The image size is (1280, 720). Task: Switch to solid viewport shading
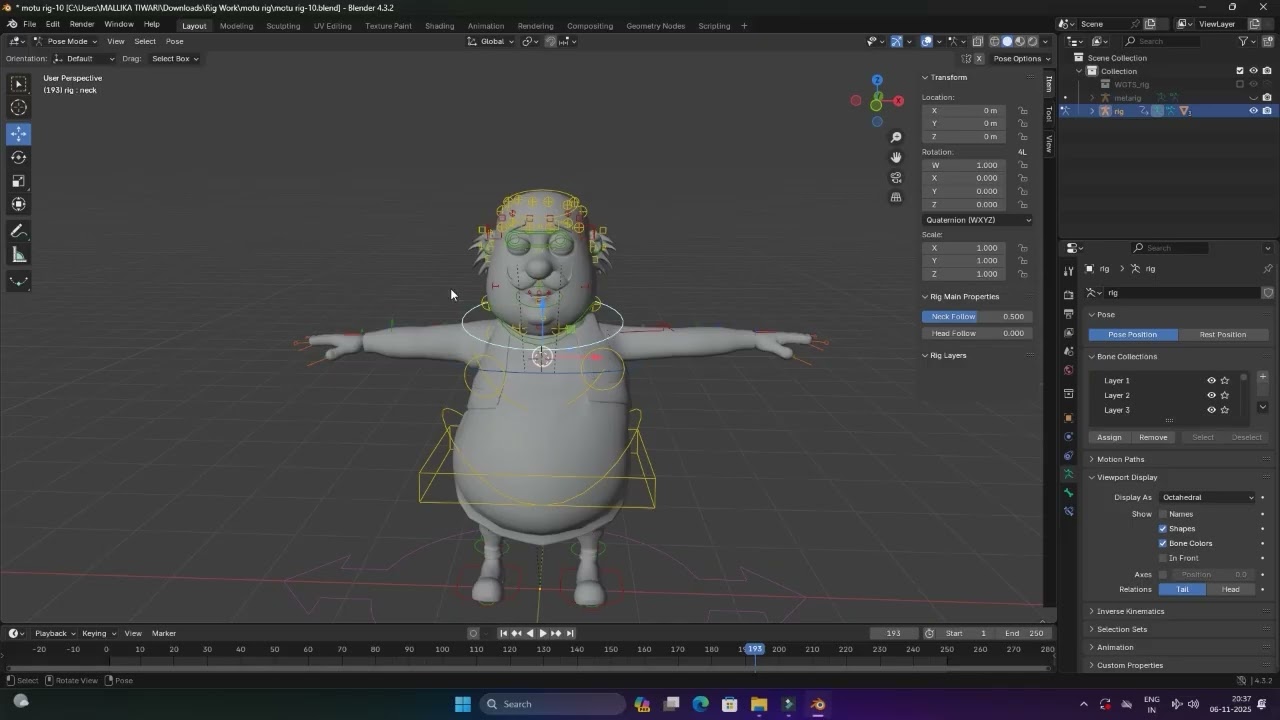pyautogui.click(x=1007, y=41)
